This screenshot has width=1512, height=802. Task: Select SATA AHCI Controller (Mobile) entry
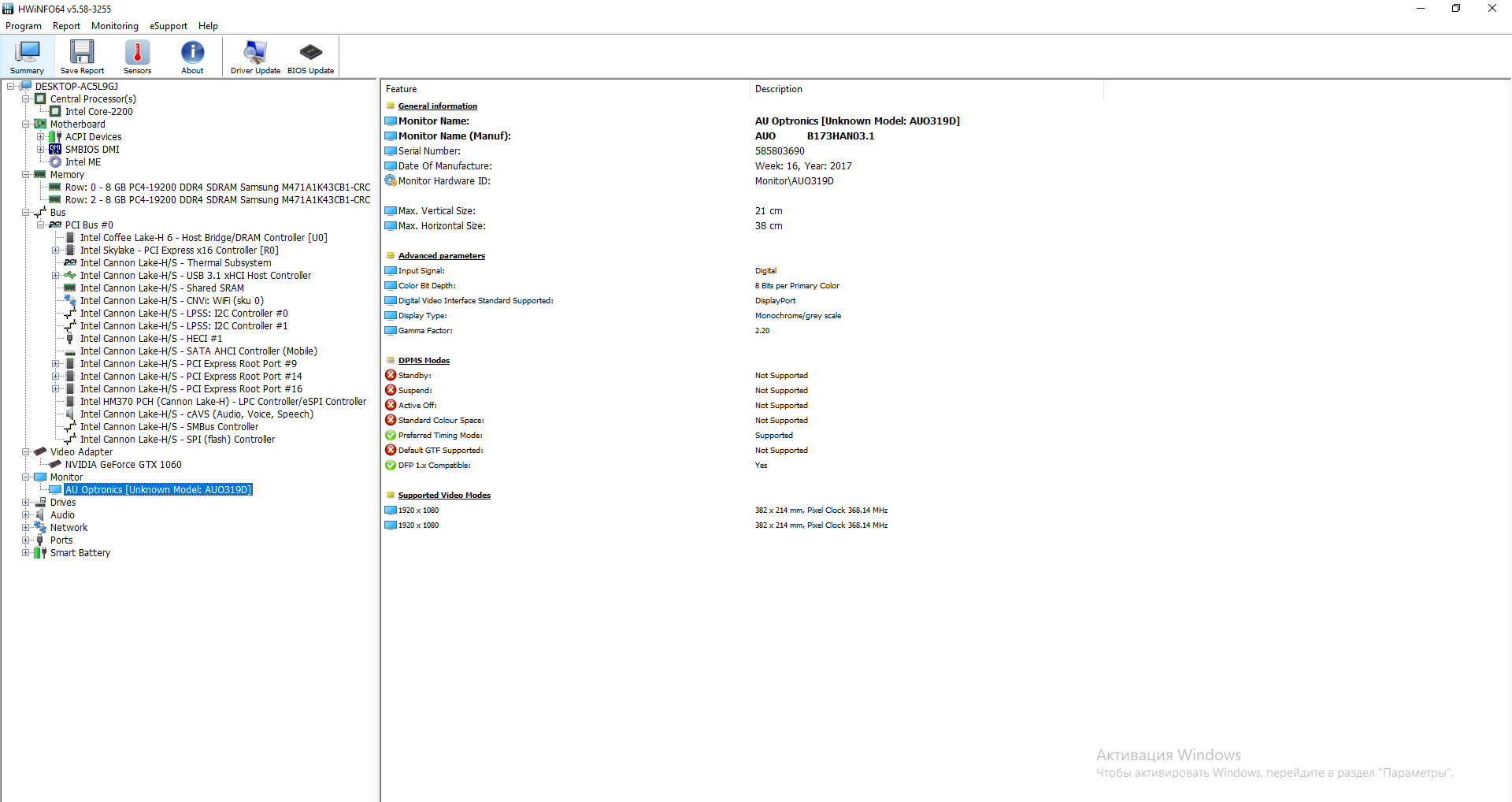(198, 351)
